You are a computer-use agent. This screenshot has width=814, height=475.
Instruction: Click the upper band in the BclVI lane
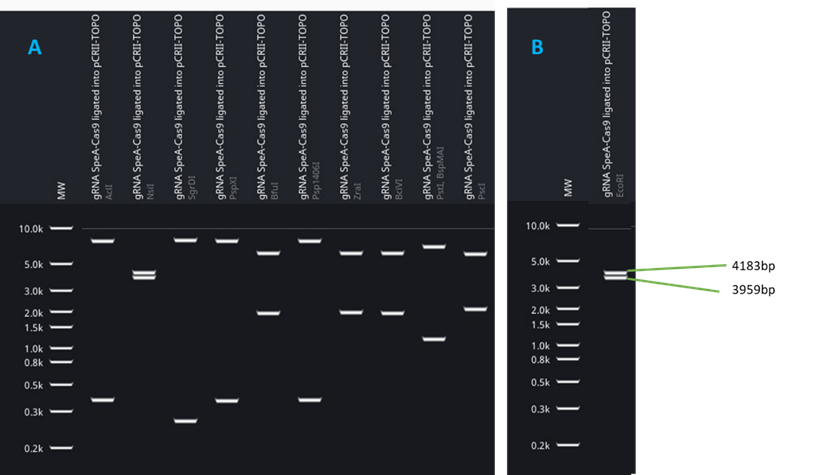(392, 253)
